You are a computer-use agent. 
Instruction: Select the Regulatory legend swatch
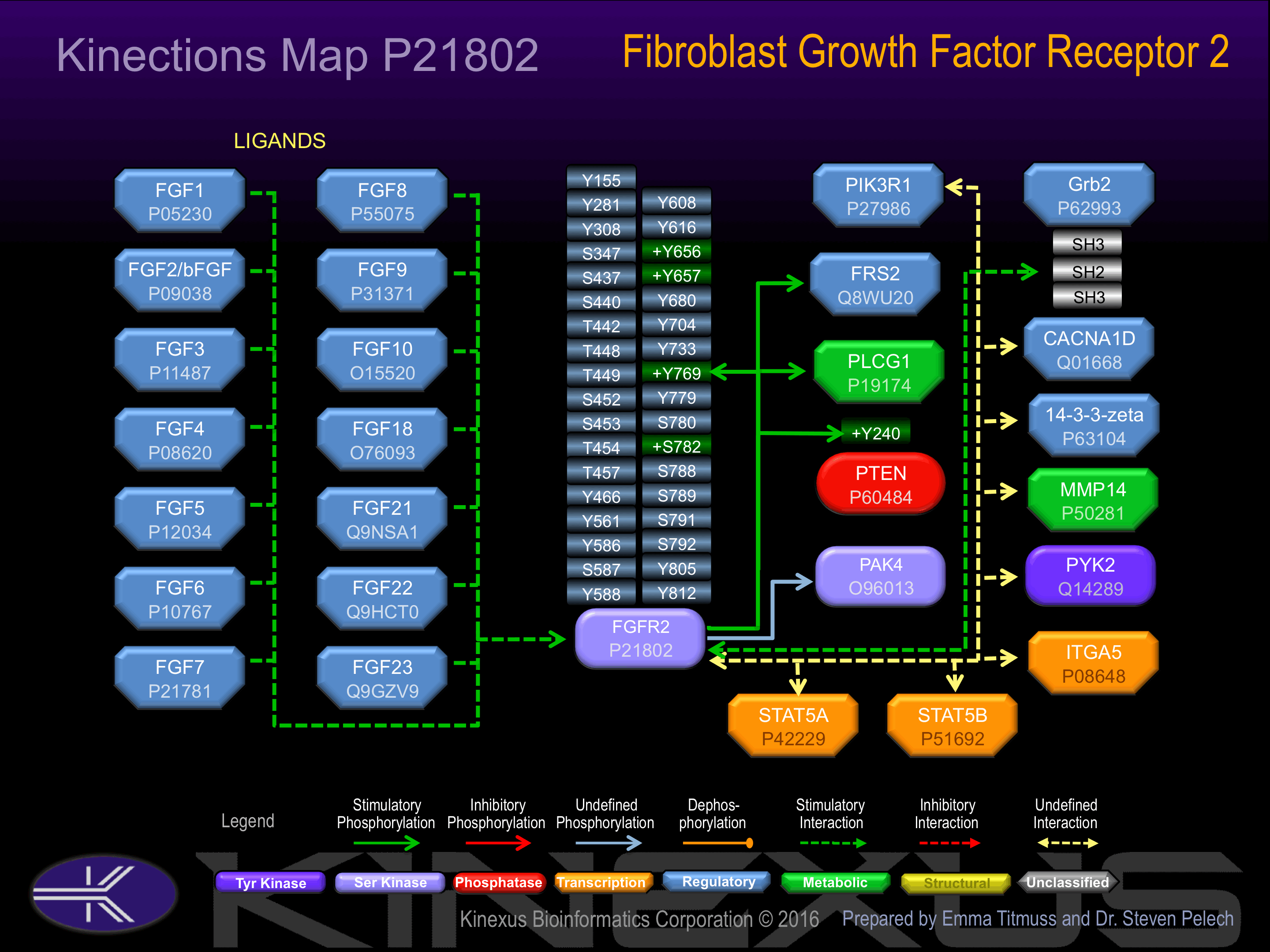[x=717, y=881]
